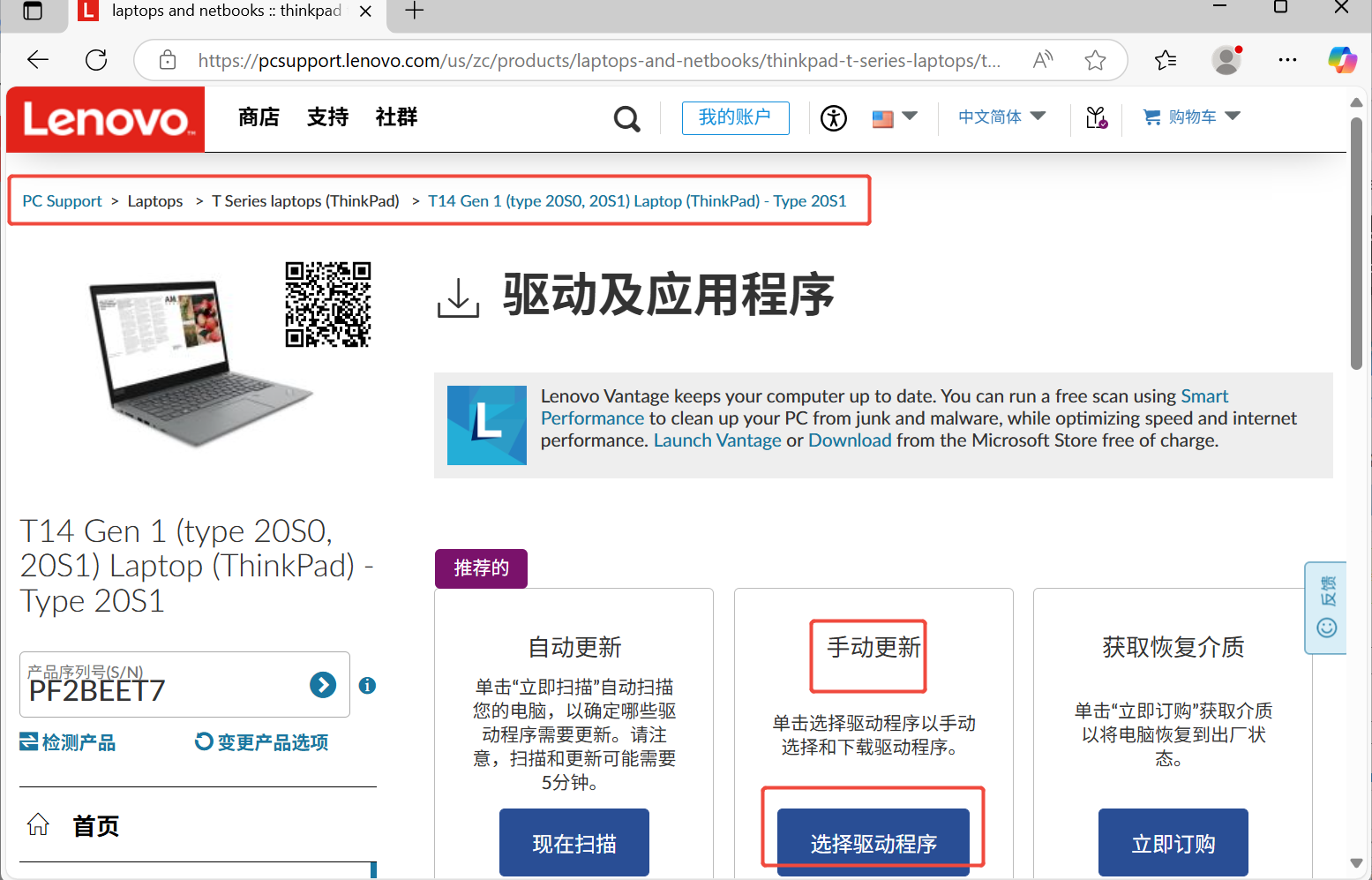Click the download icon beside heading
This screenshot has height=880, width=1372.
pyautogui.click(x=459, y=297)
